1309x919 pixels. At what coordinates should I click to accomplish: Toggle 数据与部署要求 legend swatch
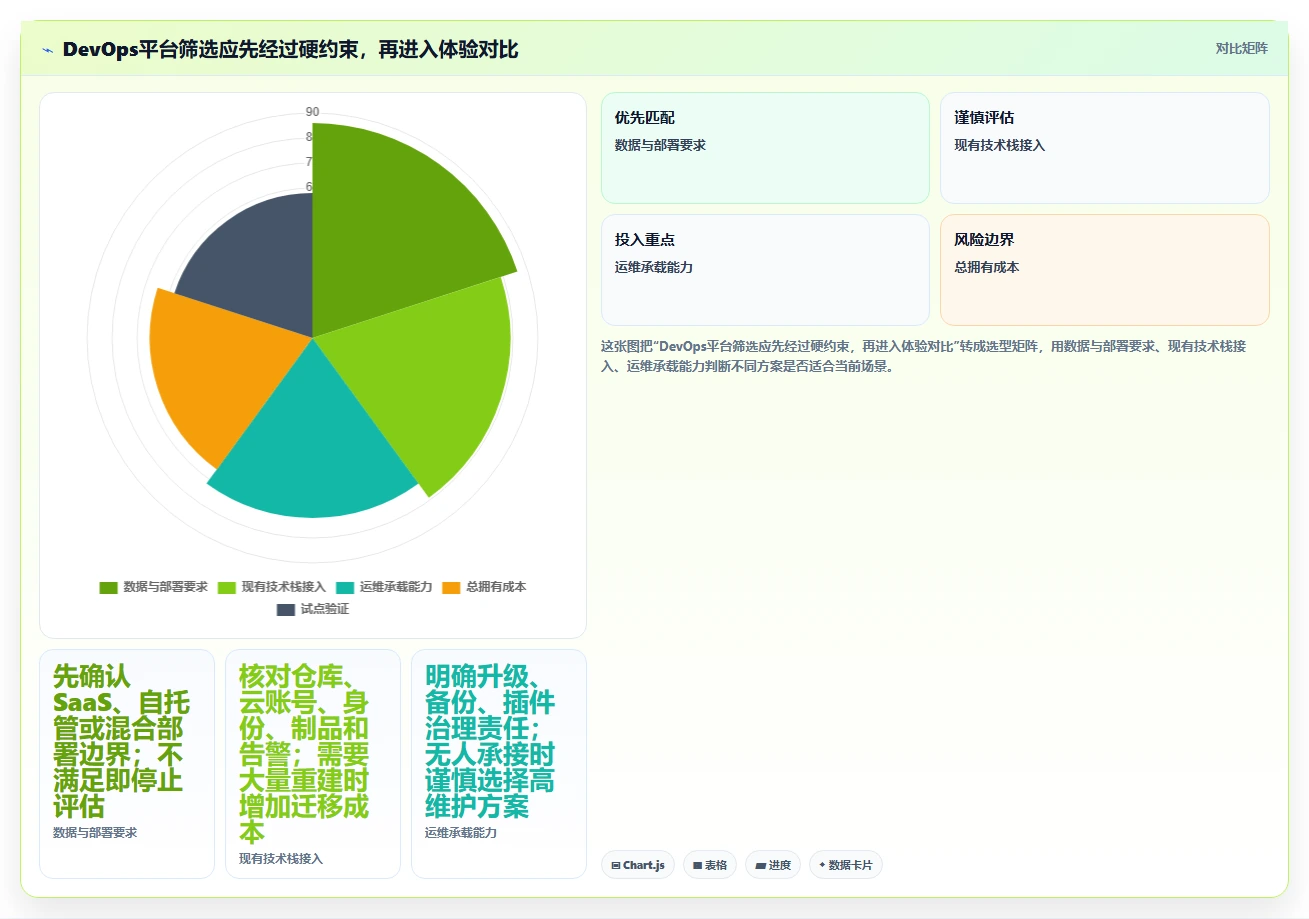(x=109, y=587)
